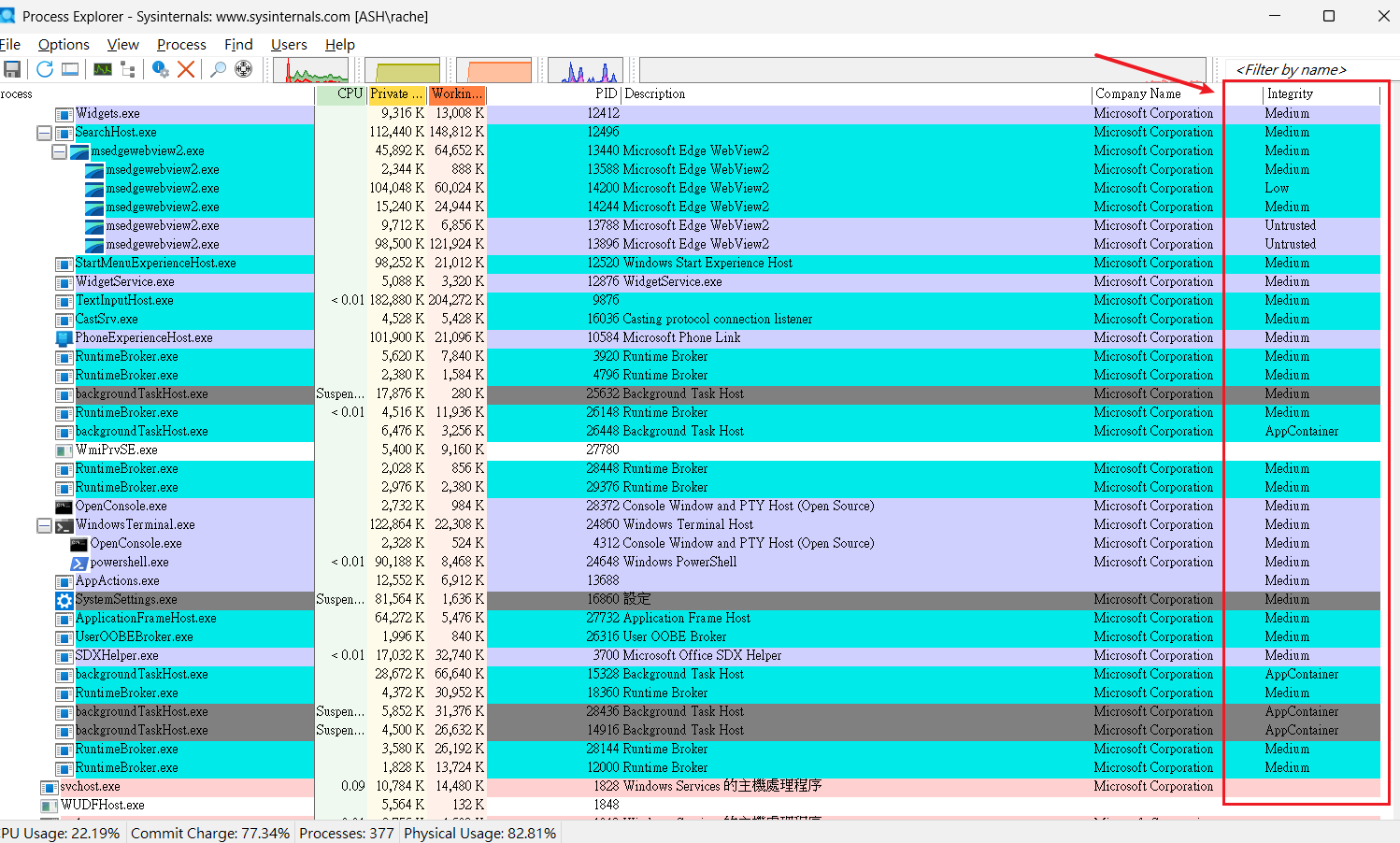Select the TextInputHost.exe row
Screen dimensions: 1400x843
click(x=690, y=301)
